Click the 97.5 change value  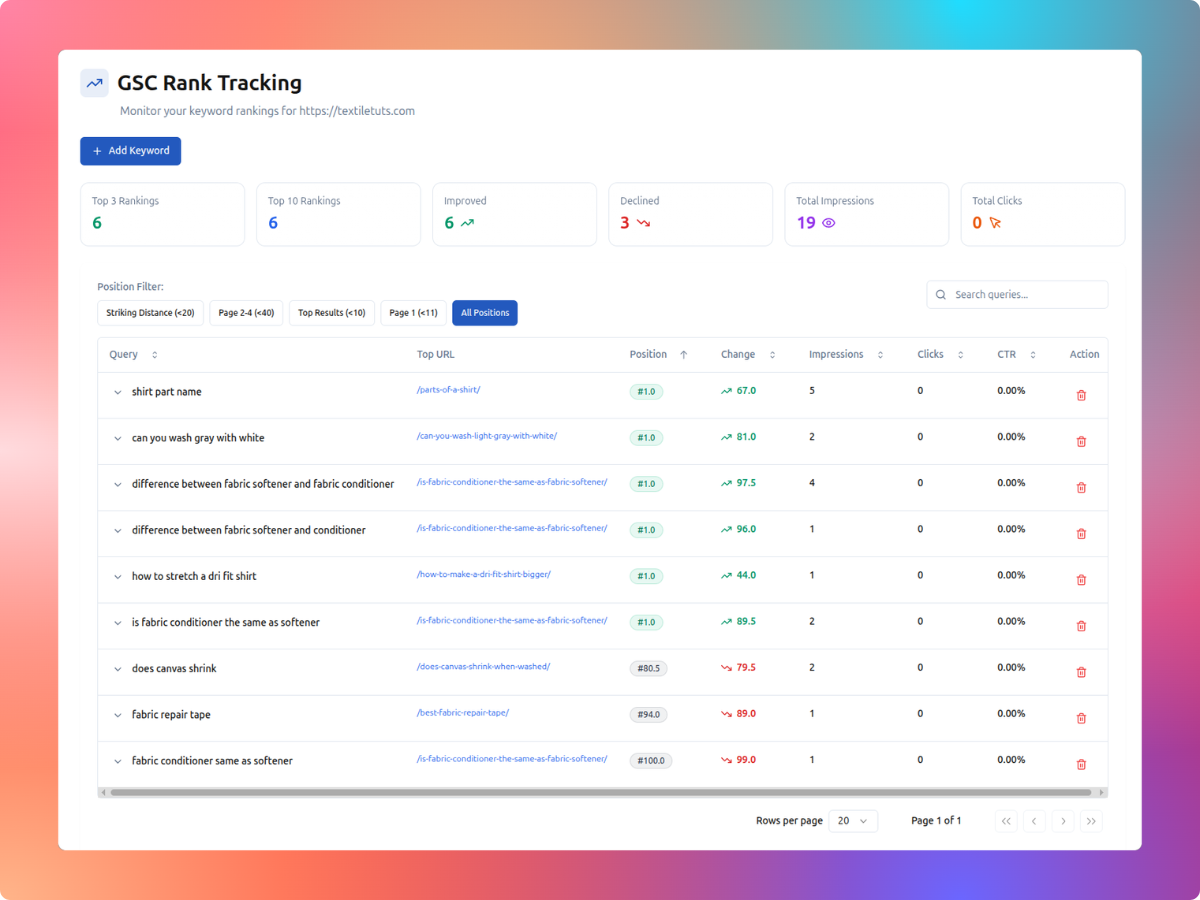pos(746,483)
